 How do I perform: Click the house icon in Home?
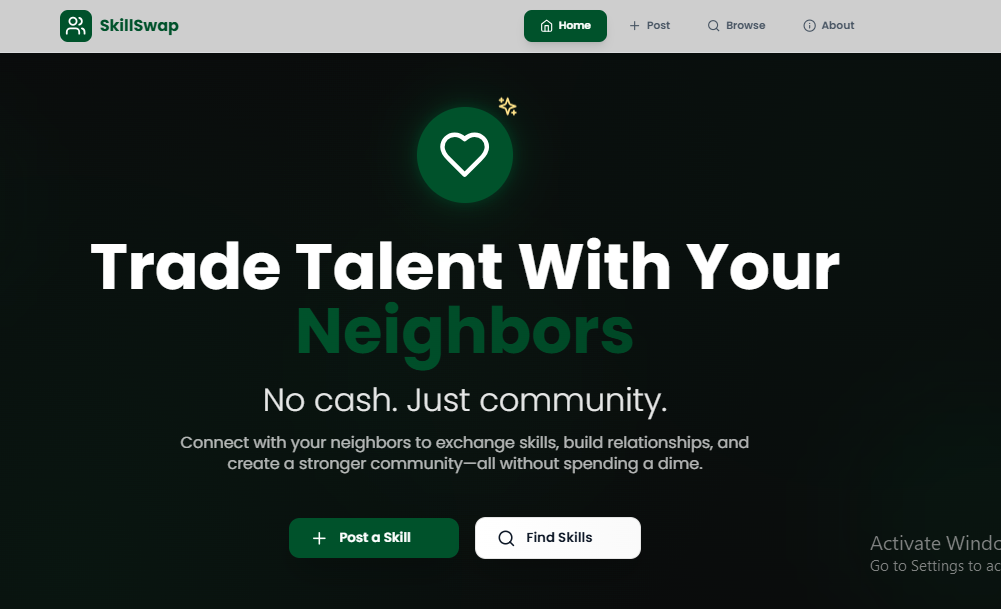pos(546,26)
